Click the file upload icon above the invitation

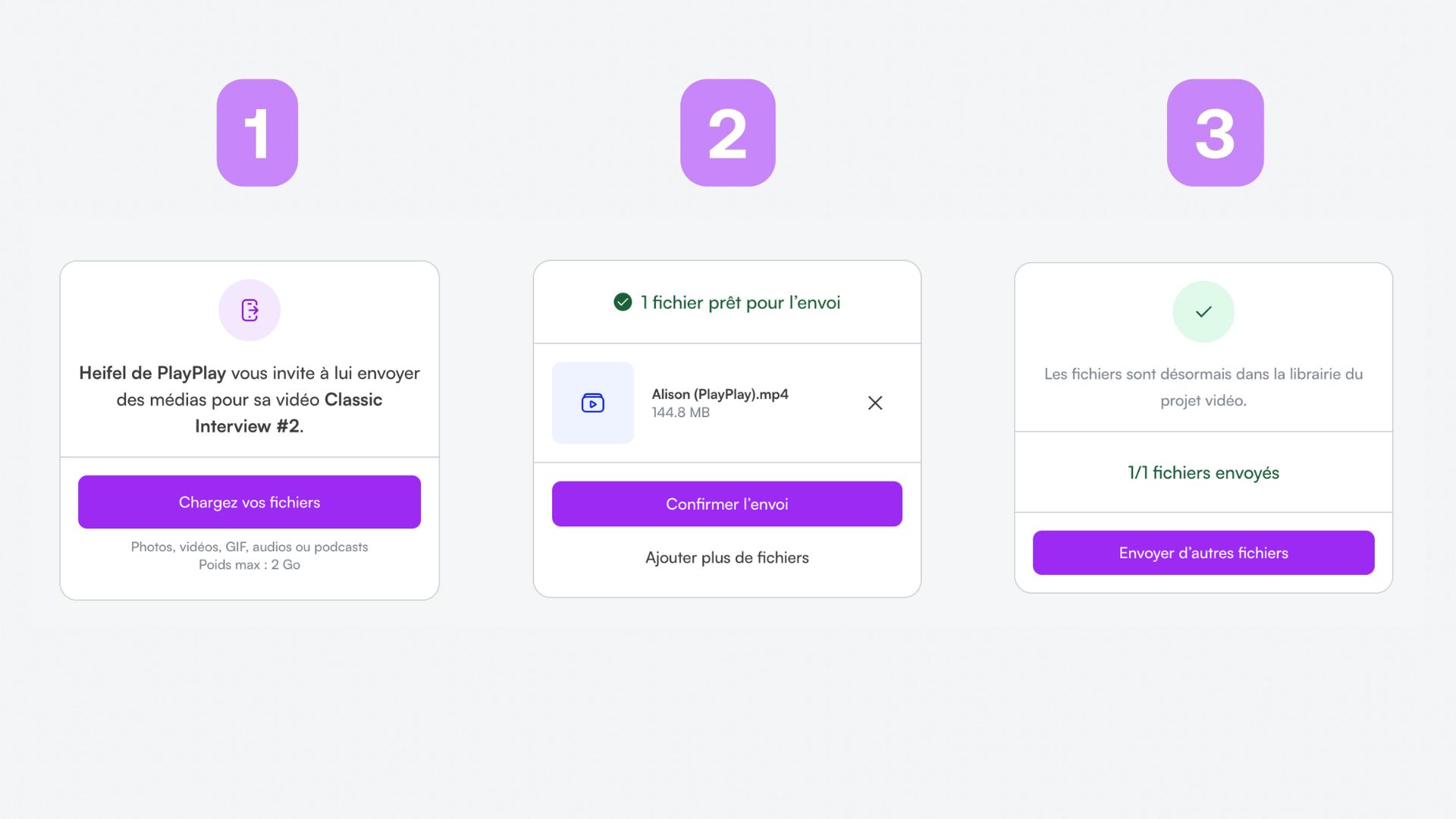pyautogui.click(x=249, y=310)
